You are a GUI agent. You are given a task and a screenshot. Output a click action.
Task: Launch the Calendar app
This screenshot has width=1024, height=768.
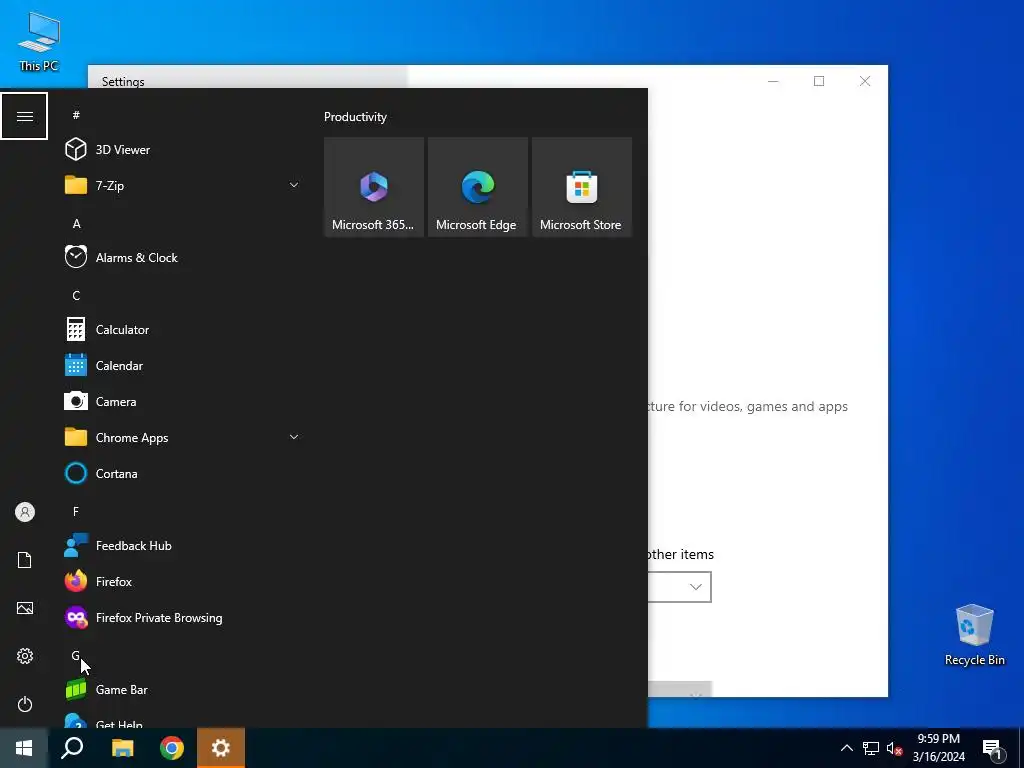pyautogui.click(x=183, y=365)
